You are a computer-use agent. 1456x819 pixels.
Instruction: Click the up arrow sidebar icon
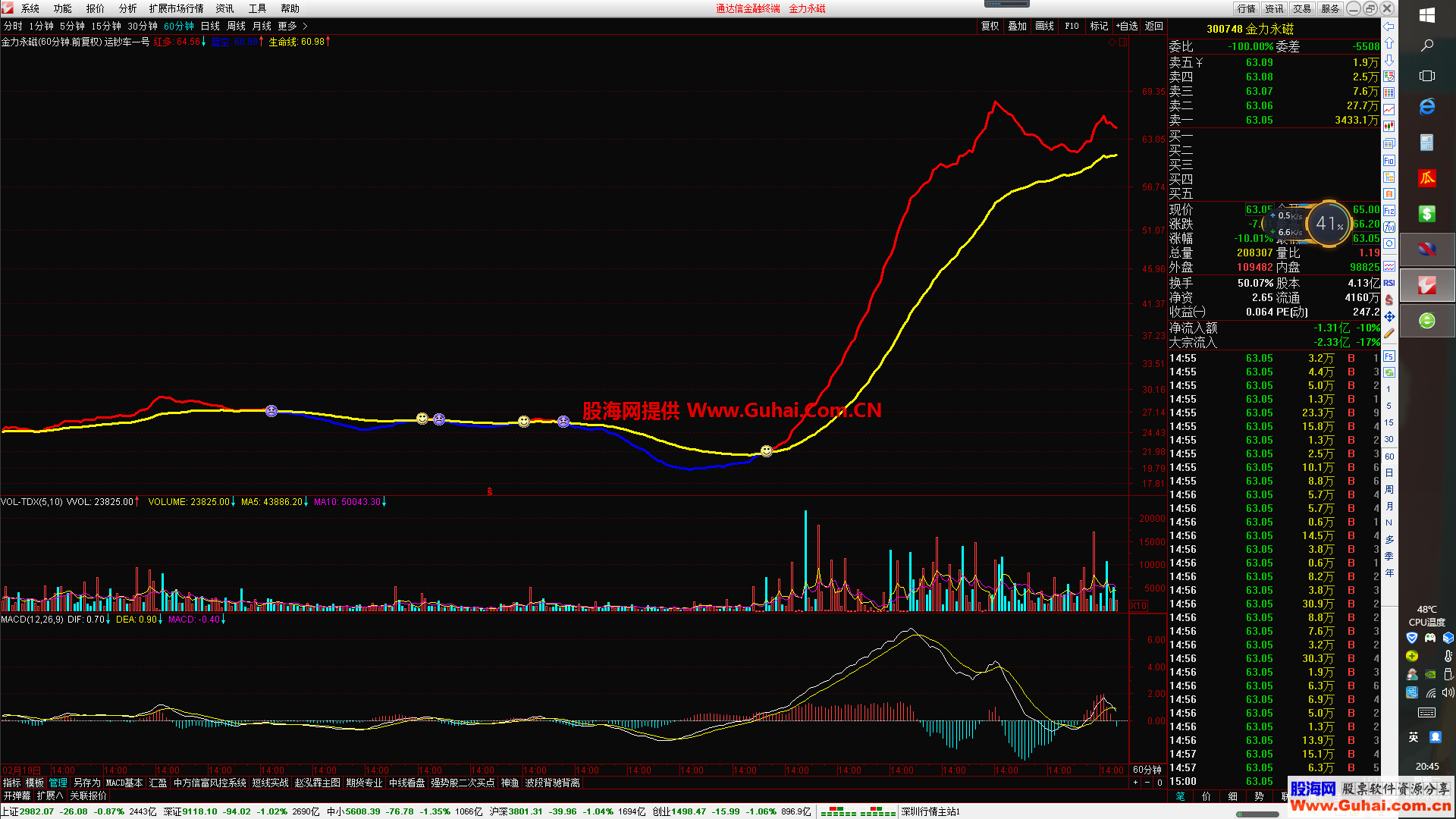pyautogui.click(x=1389, y=43)
